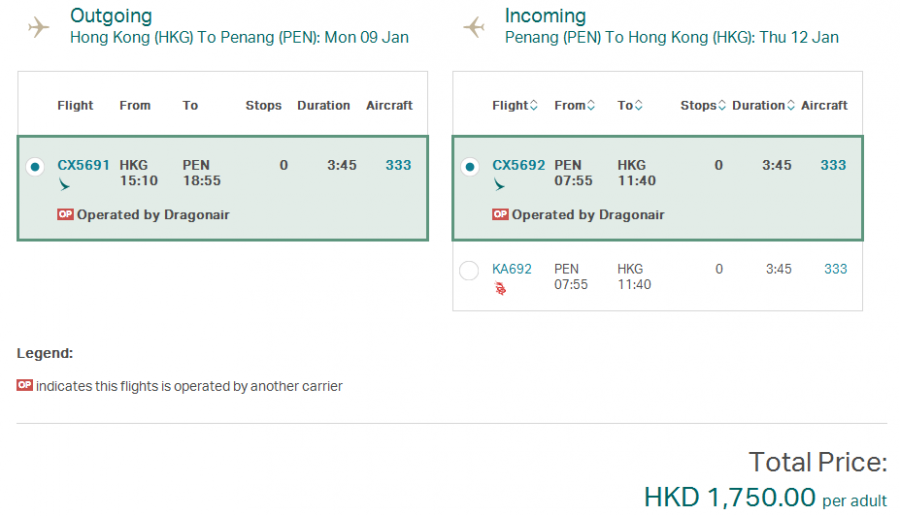View aircraft 333 details for KA692
The width and height of the screenshot is (900, 516).
pyautogui.click(x=835, y=269)
